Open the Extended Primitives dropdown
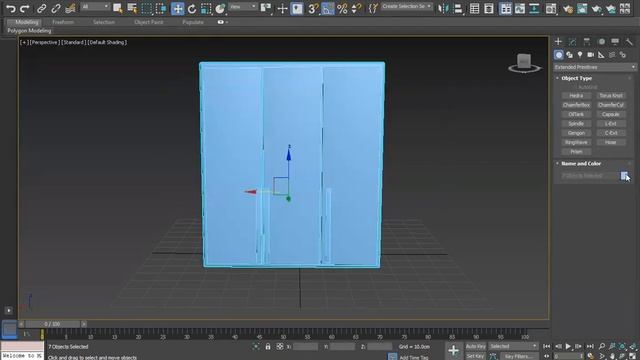Viewport: 640px width, 360px height. (x=595, y=67)
